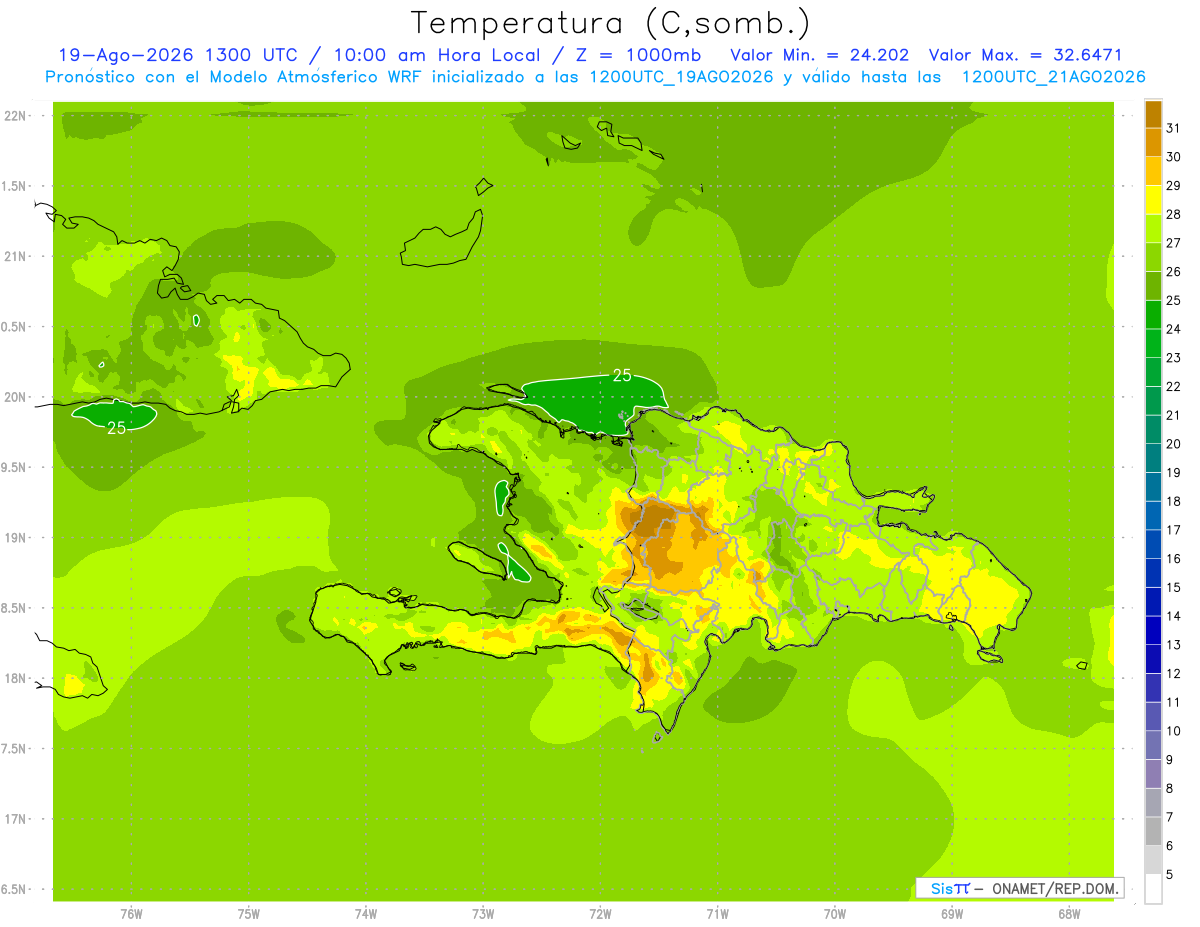The image size is (1200, 927).
Task: Click the '74W' longitude axis label
Action: 366,914
